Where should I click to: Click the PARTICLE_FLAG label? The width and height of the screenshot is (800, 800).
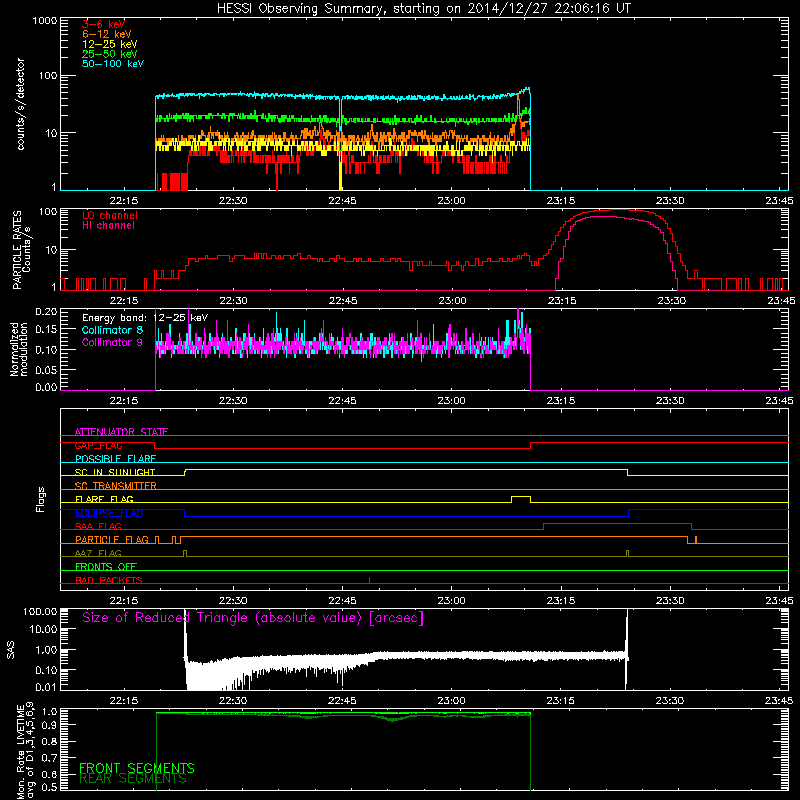coord(112,539)
